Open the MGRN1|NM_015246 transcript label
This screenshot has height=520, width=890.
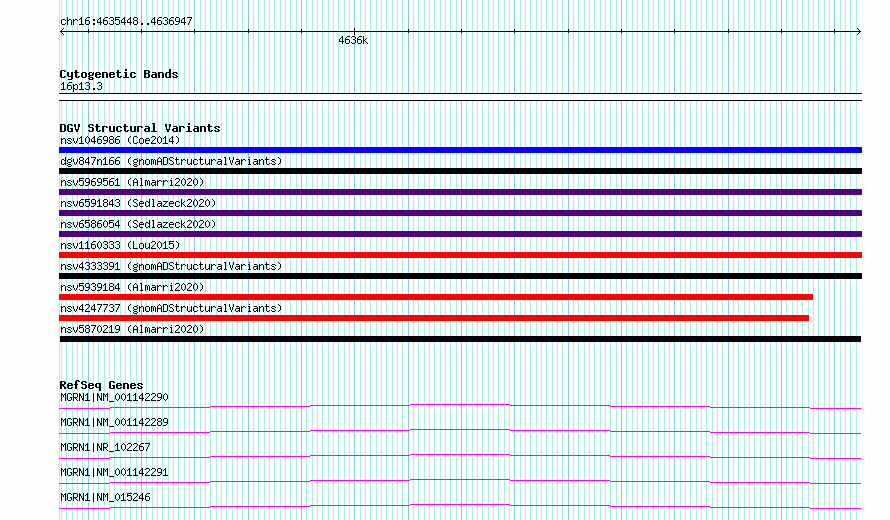[x=105, y=497]
